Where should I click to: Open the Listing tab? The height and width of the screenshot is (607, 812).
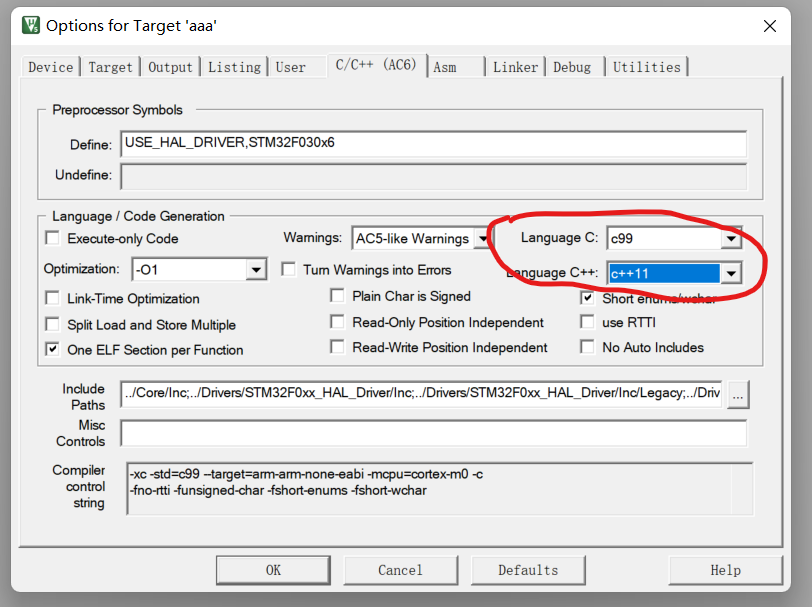(x=234, y=67)
